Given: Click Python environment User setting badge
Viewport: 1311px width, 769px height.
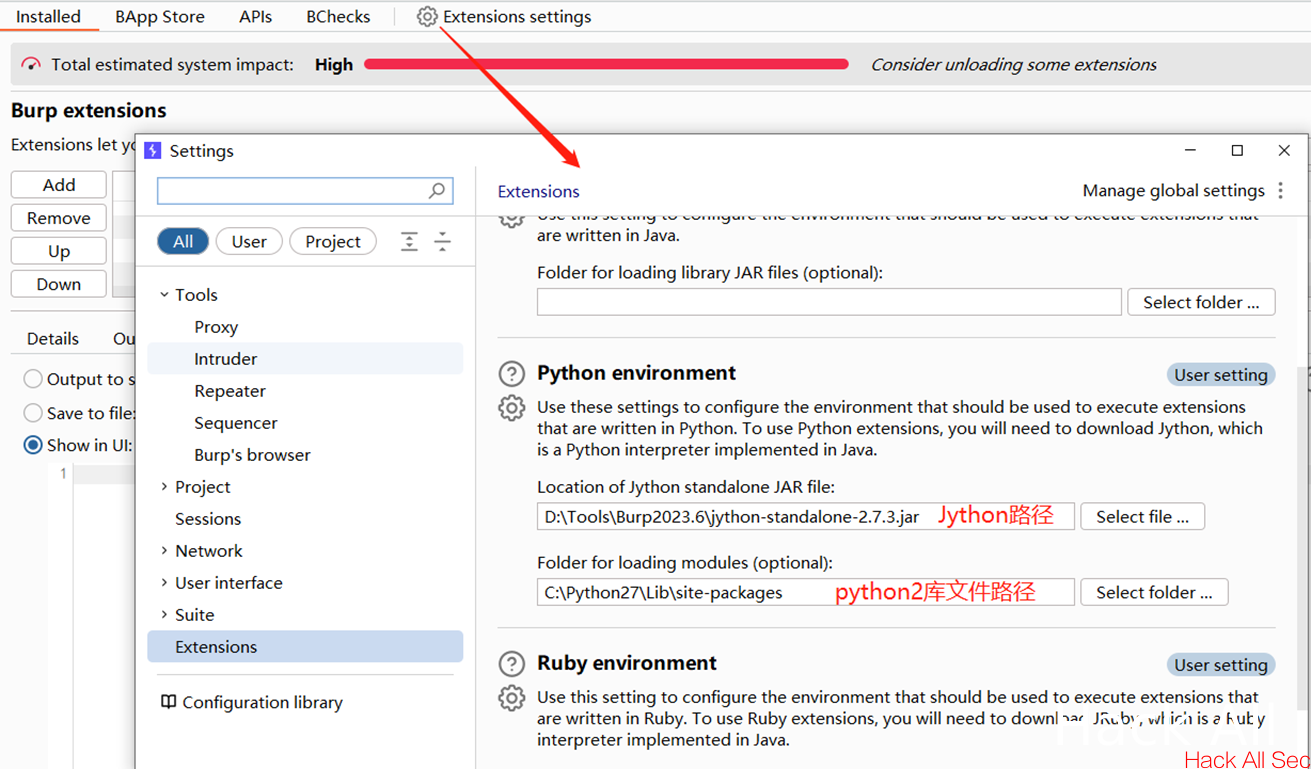Looking at the screenshot, I should (x=1221, y=375).
